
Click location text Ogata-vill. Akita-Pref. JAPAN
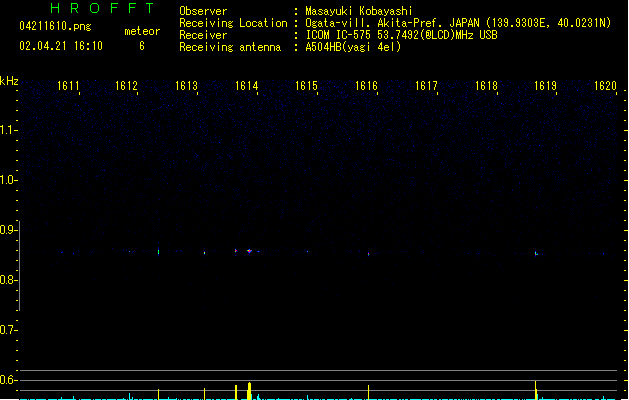[x=392, y=23]
